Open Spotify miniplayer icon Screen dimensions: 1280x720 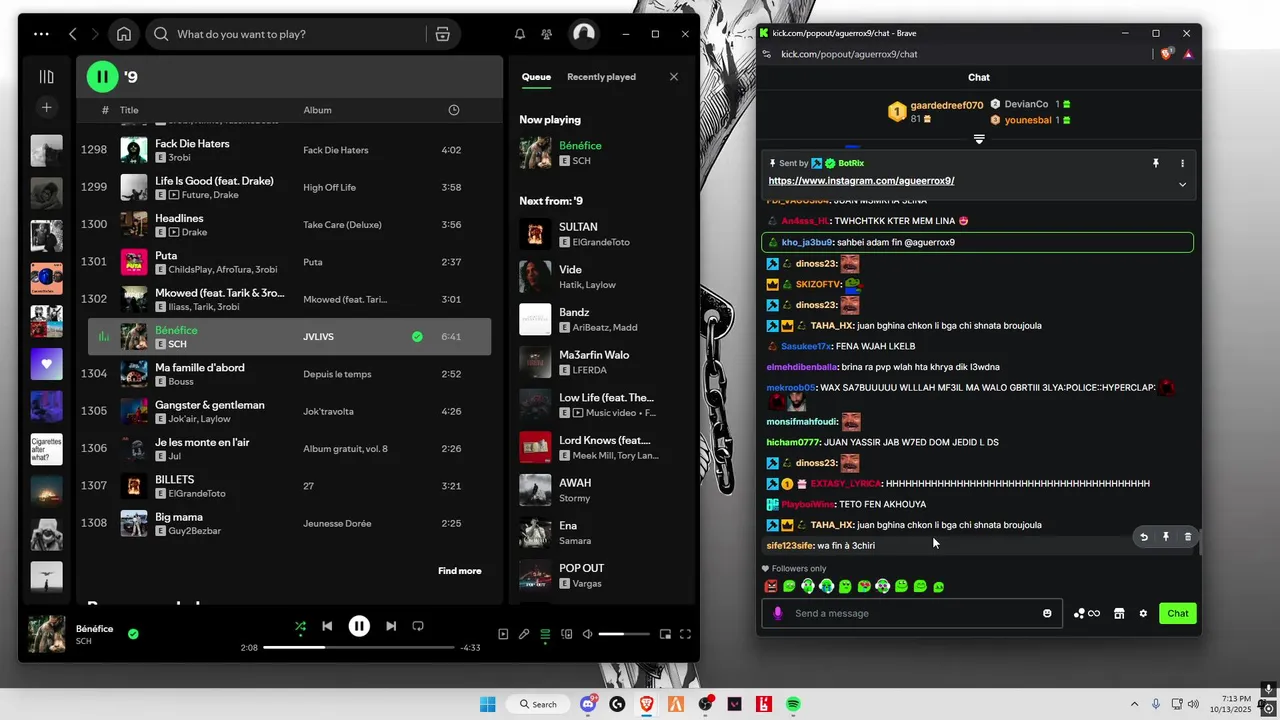[665, 634]
